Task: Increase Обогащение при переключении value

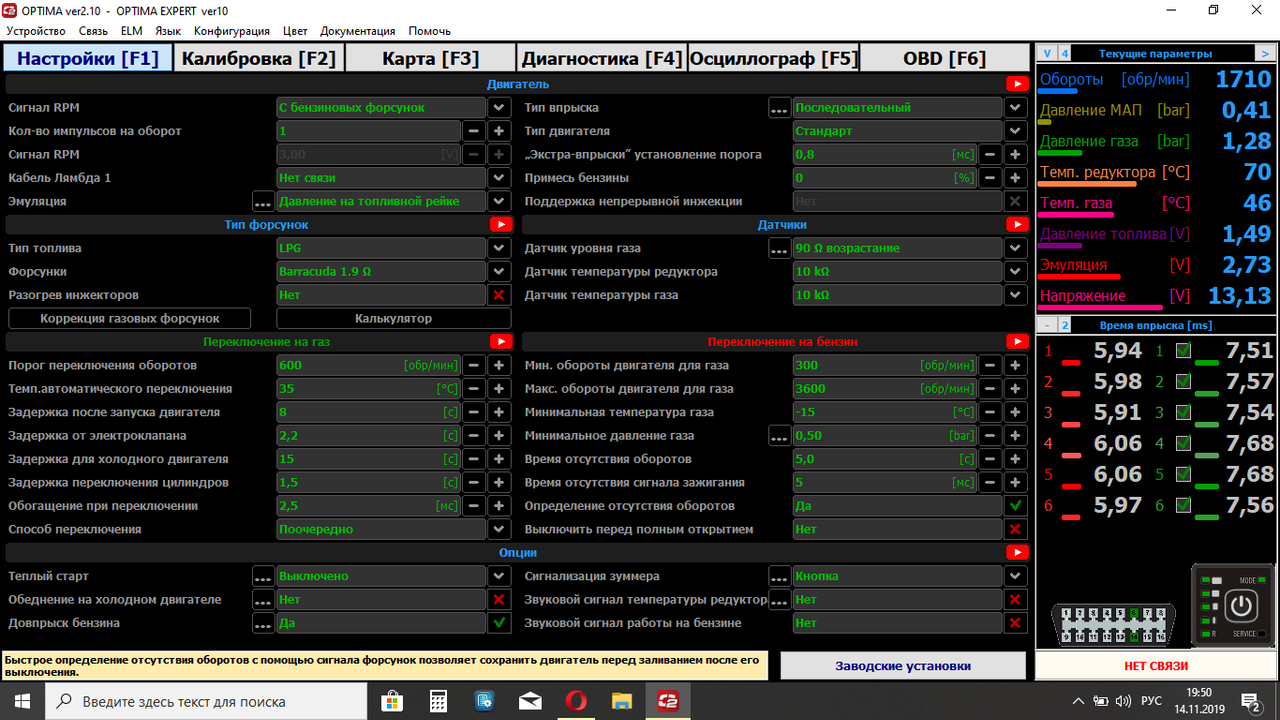Action: (499, 506)
